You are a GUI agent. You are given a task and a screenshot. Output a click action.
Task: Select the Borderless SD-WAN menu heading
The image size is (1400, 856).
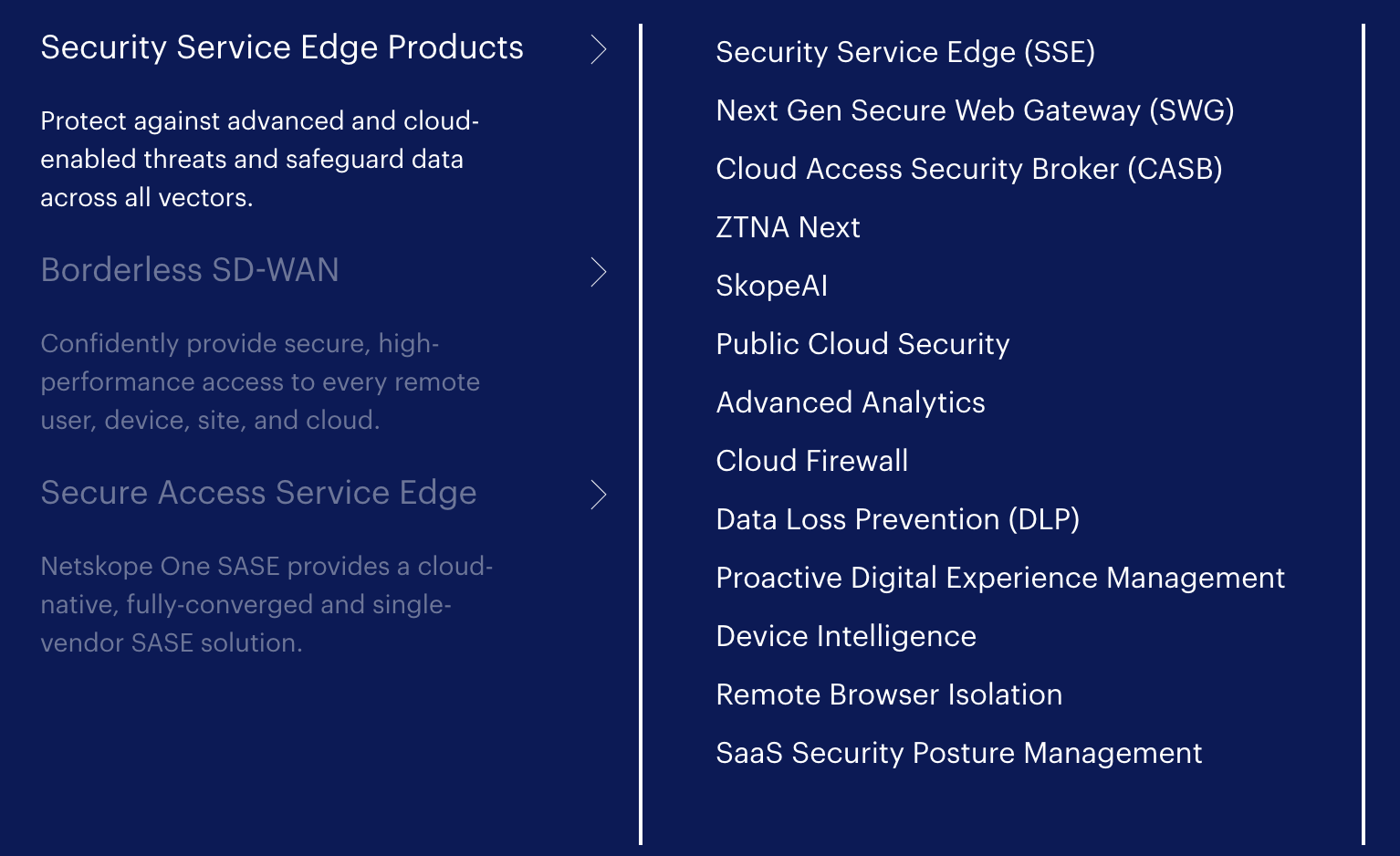(x=189, y=270)
